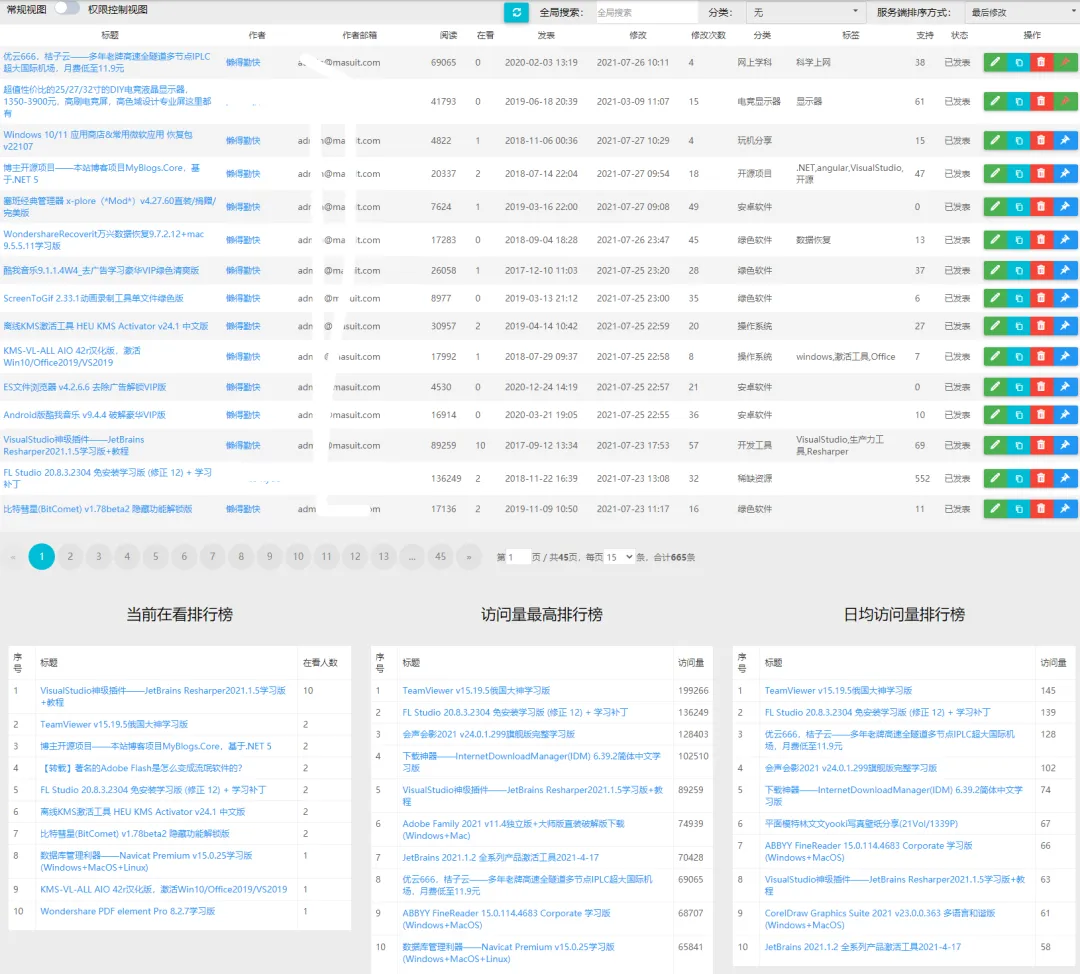Jump to last page 45

(x=441, y=557)
